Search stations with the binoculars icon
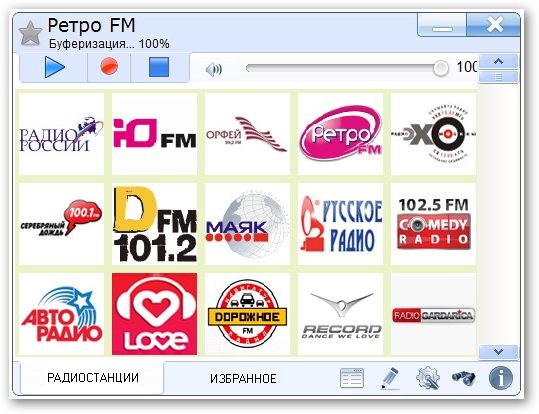The height and width of the screenshot is (414, 539). pyautogui.click(x=463, y=378)
